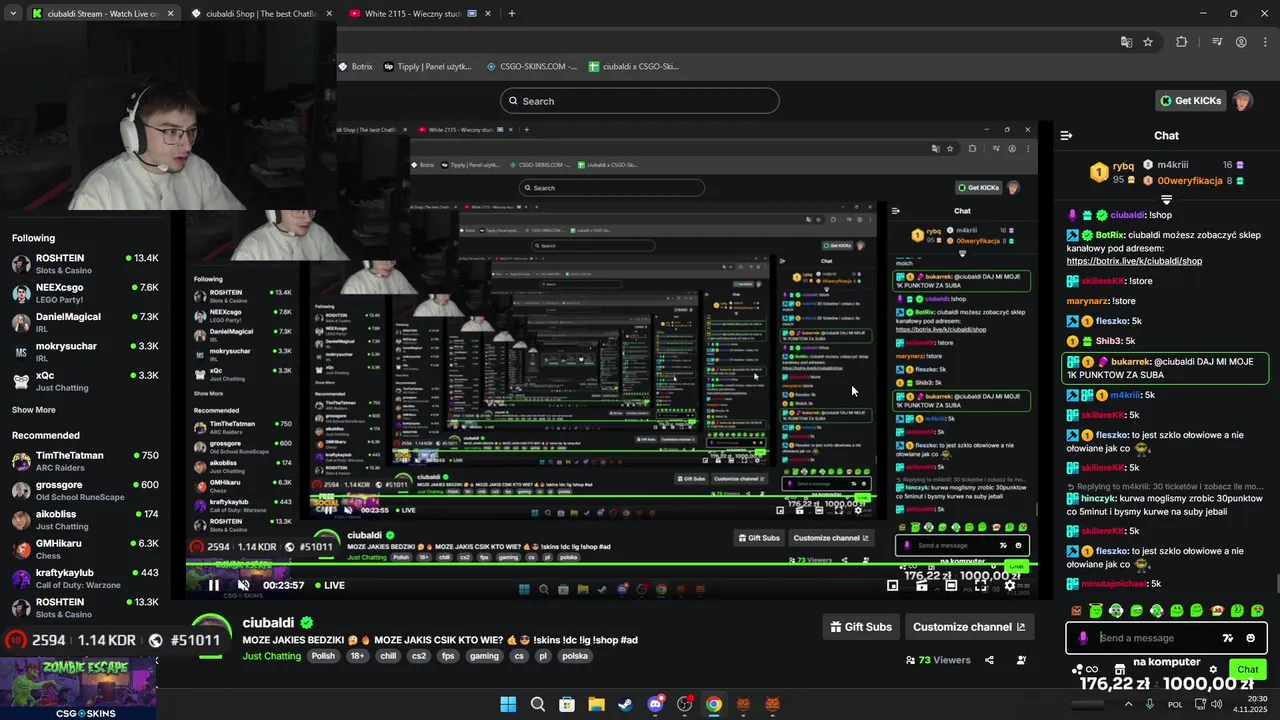The image size is (1280, 720).
Task: Focus the Kick Search field
Action: 640,101
